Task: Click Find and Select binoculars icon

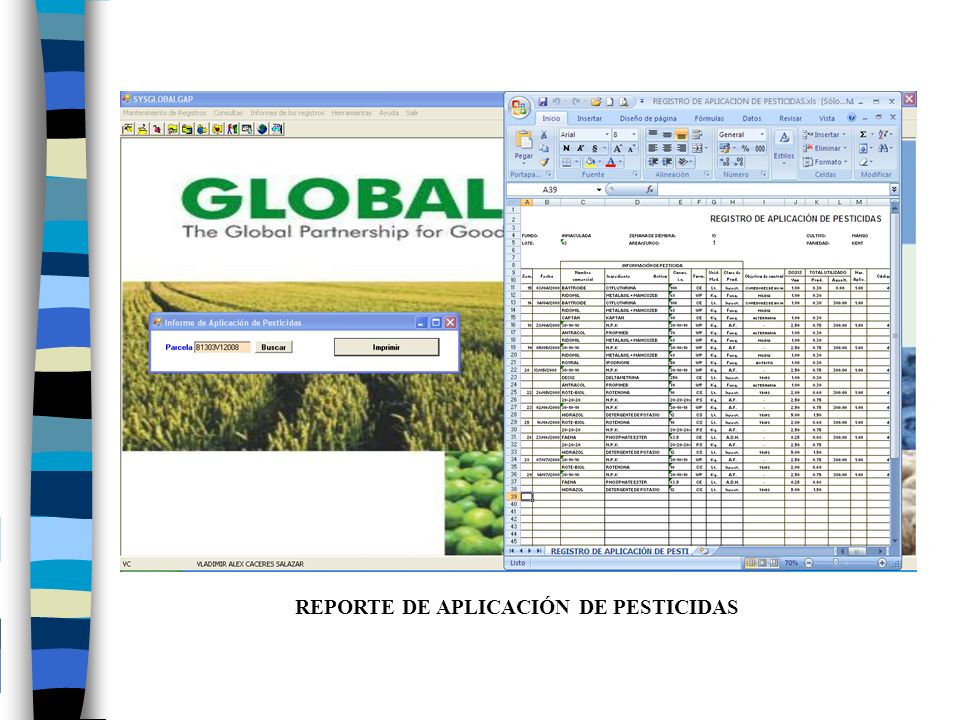Action: point(883,148)
